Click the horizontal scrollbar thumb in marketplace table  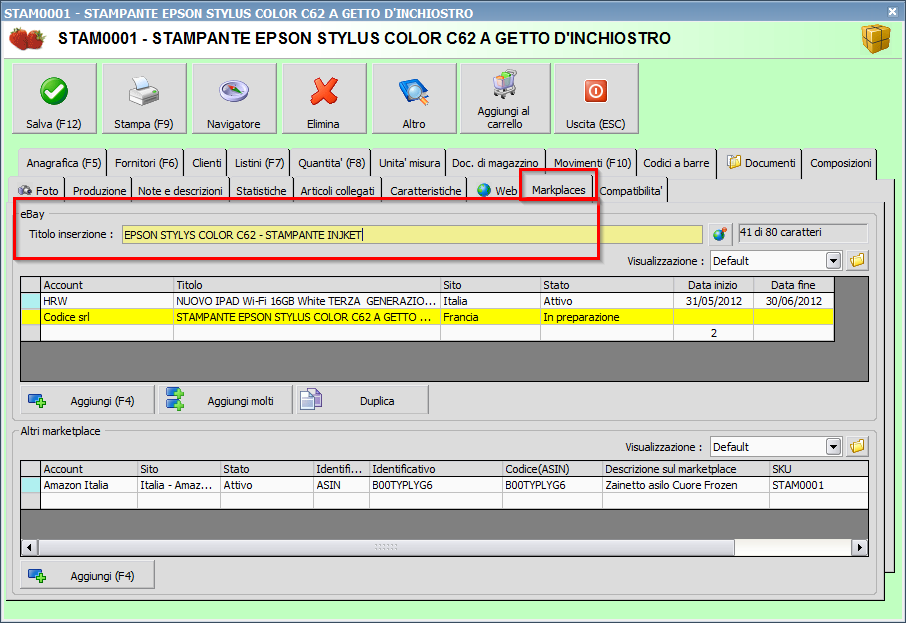click(x=386, y=547)
